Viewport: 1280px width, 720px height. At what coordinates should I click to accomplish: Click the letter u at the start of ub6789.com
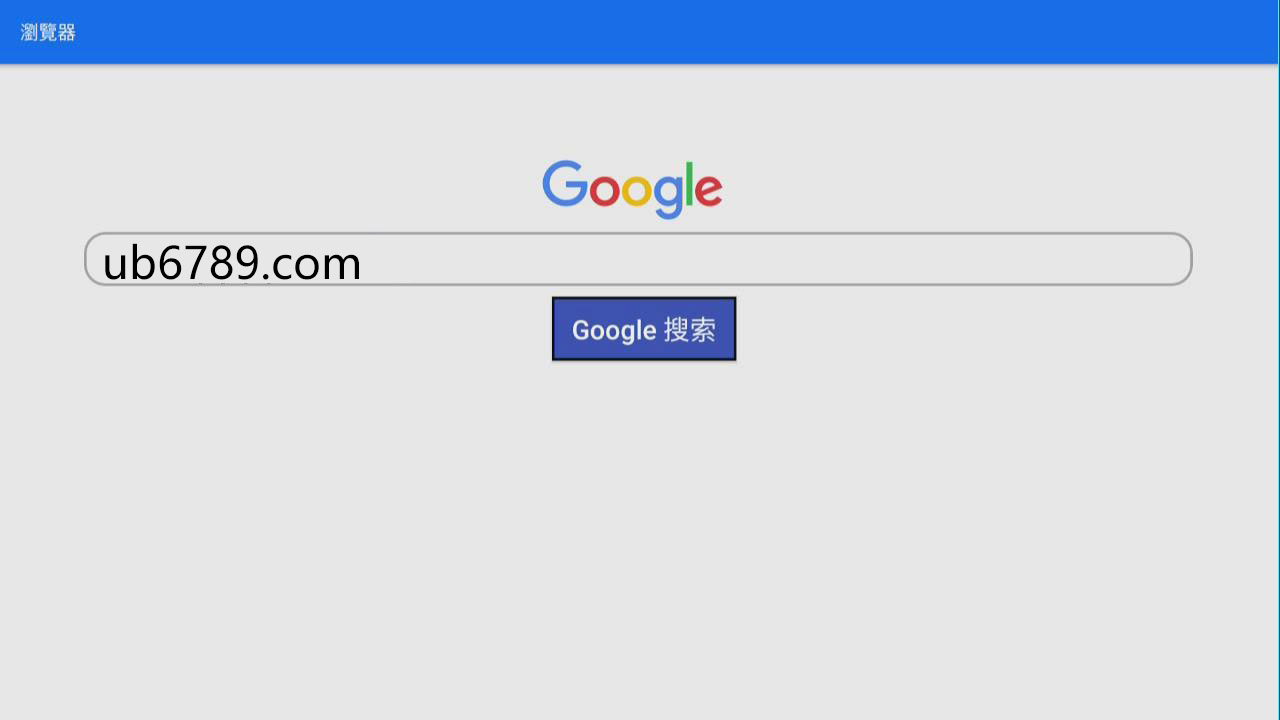(x=113, y=264)
